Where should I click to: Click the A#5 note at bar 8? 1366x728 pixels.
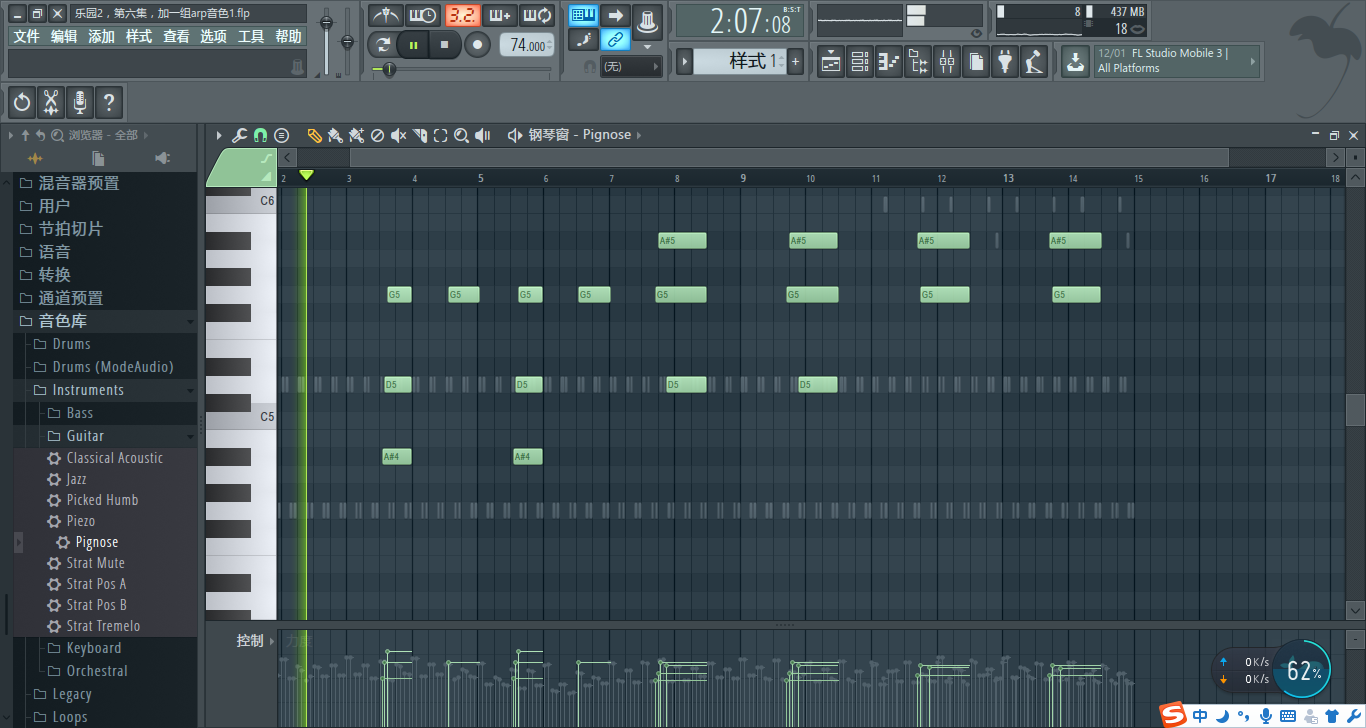tap(682, 241)
